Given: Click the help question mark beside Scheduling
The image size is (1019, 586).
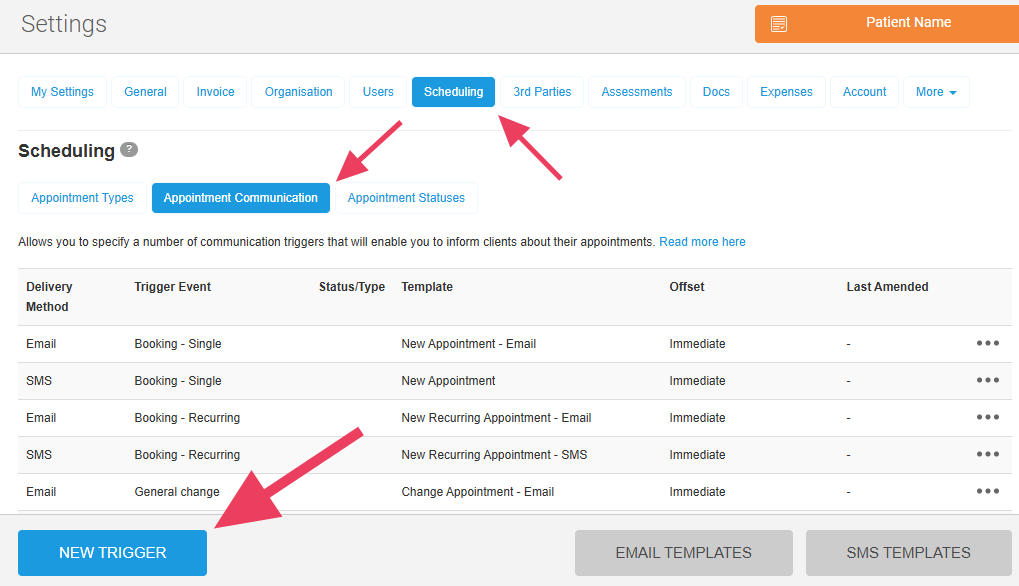Looking at the screenshot, I should [x=129, y=150].
